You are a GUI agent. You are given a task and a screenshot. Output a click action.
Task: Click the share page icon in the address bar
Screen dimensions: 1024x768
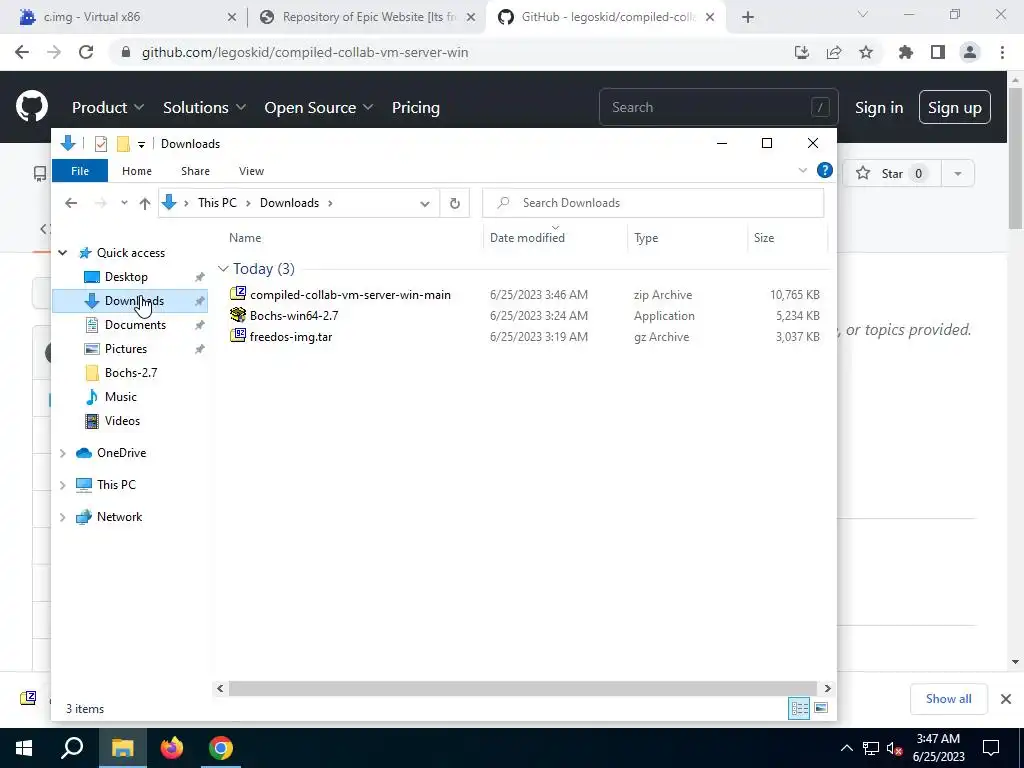coord(834,52)
